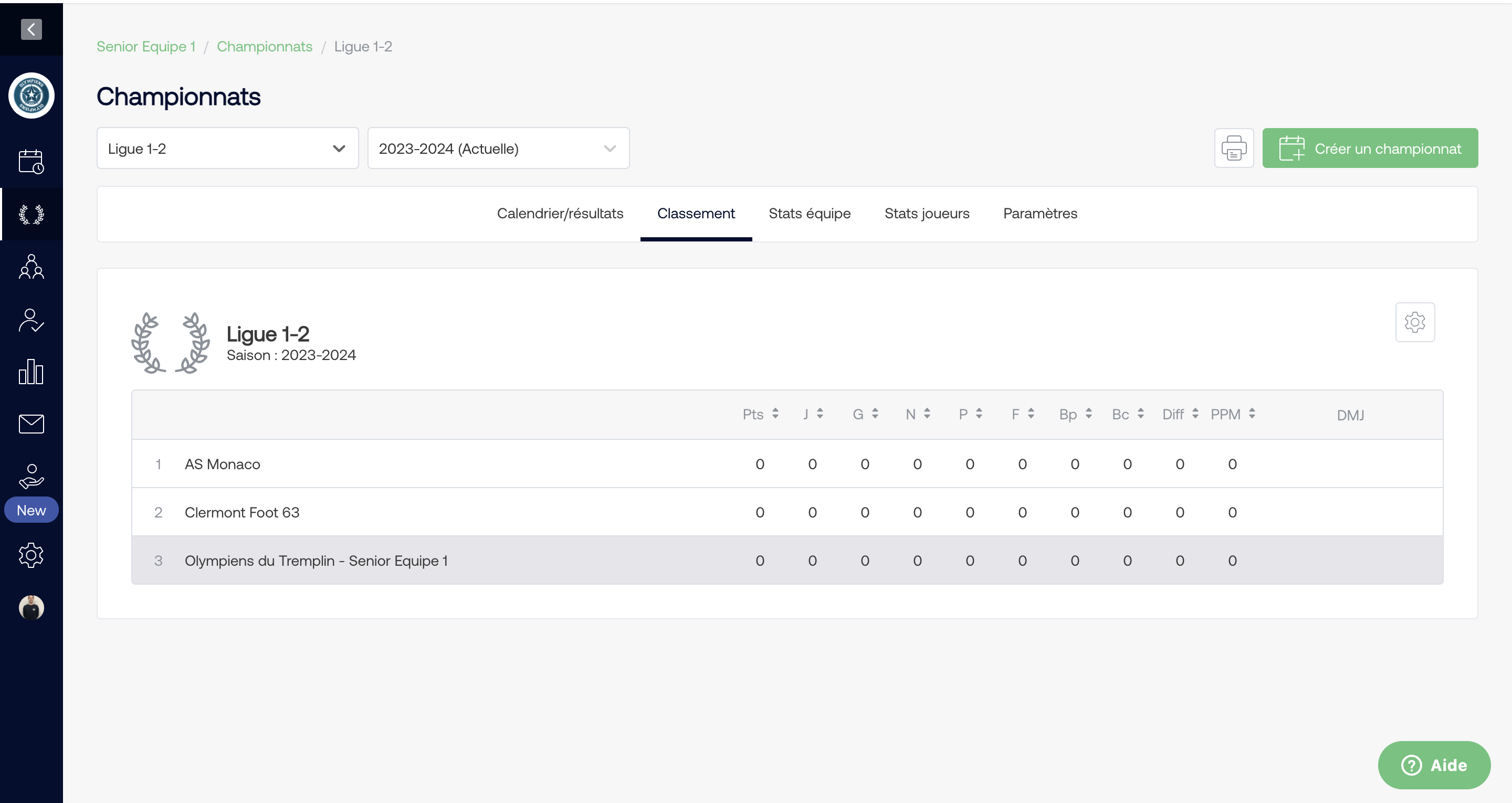This screenshot has height=803, width=1512.
Task: Click the Ligue 1-2 table title
Action: pos(268,333)
